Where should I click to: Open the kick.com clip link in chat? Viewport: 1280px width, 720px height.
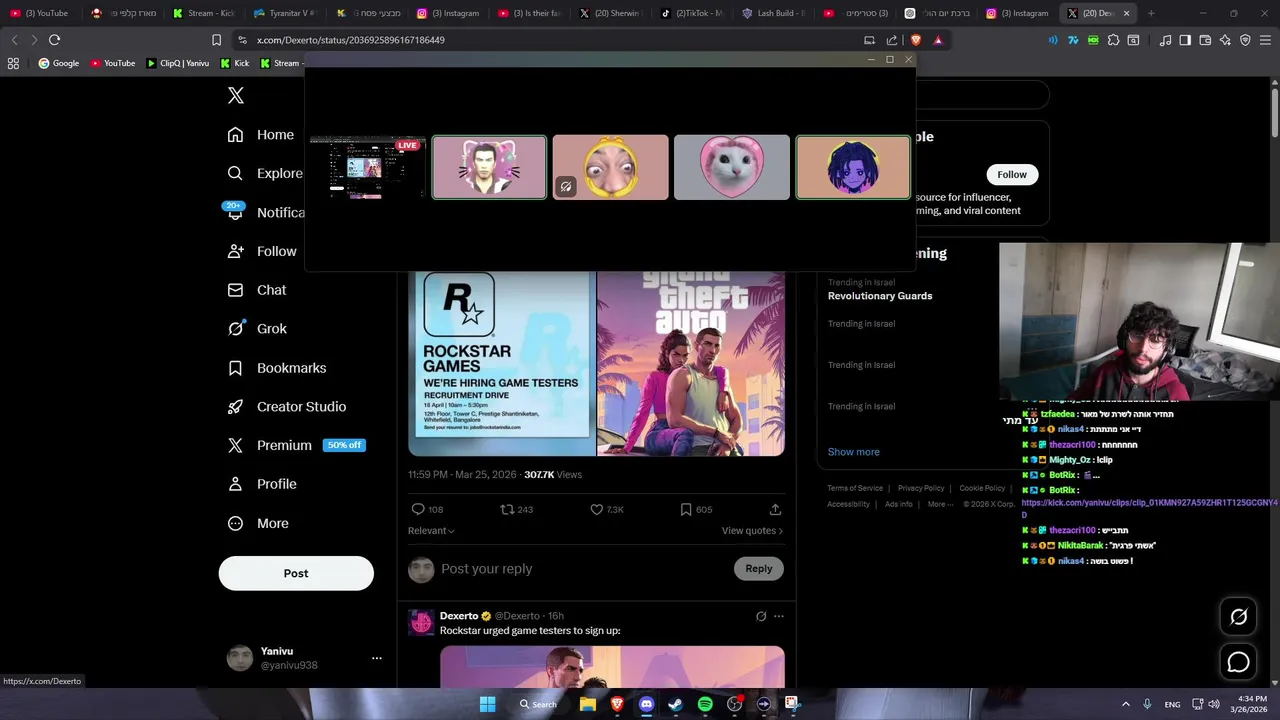[x=1149, y=509]
